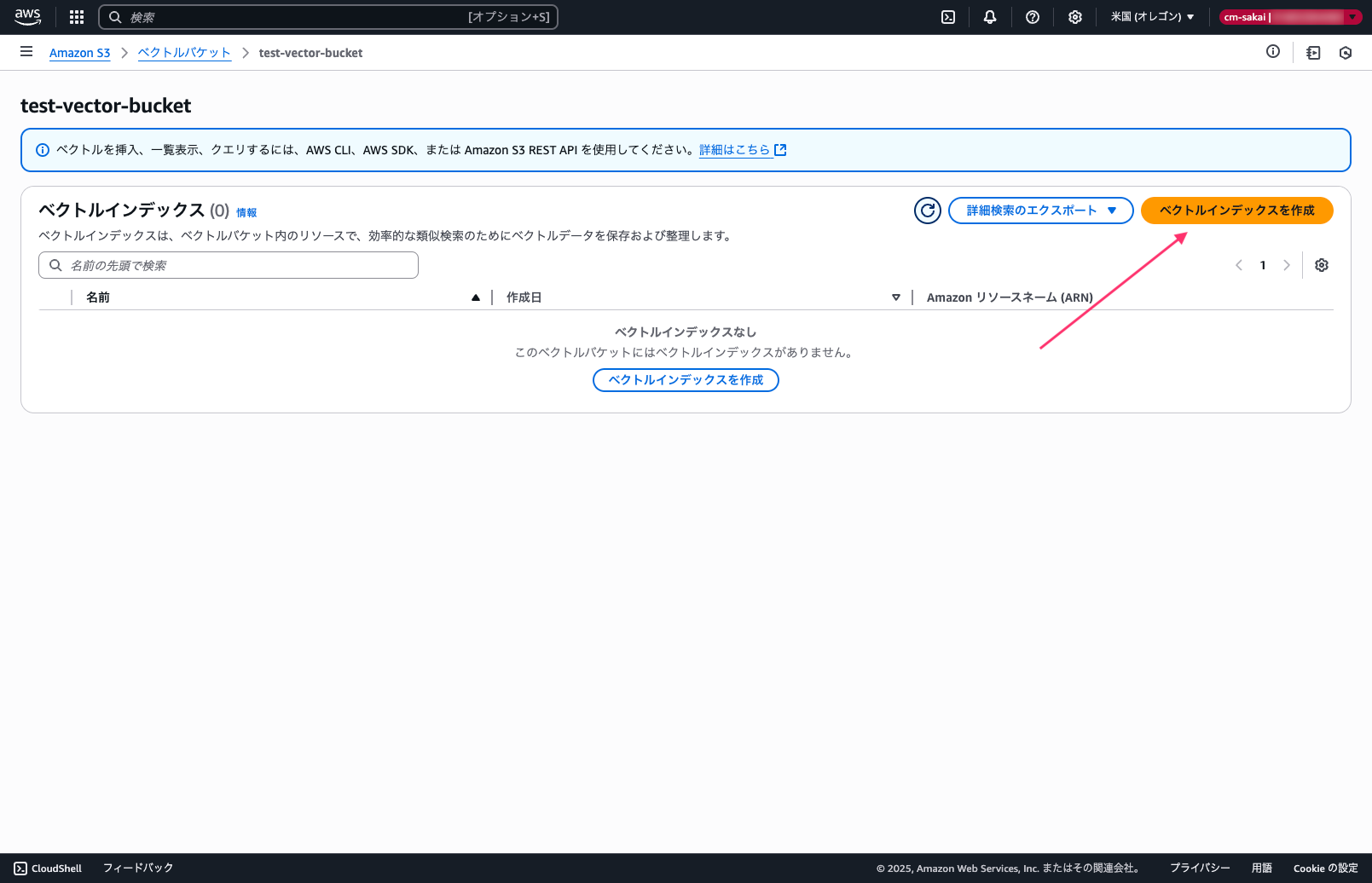Click the info icon in the blue banner
This screenshot has width=1372, height=883.
point(43,150)
